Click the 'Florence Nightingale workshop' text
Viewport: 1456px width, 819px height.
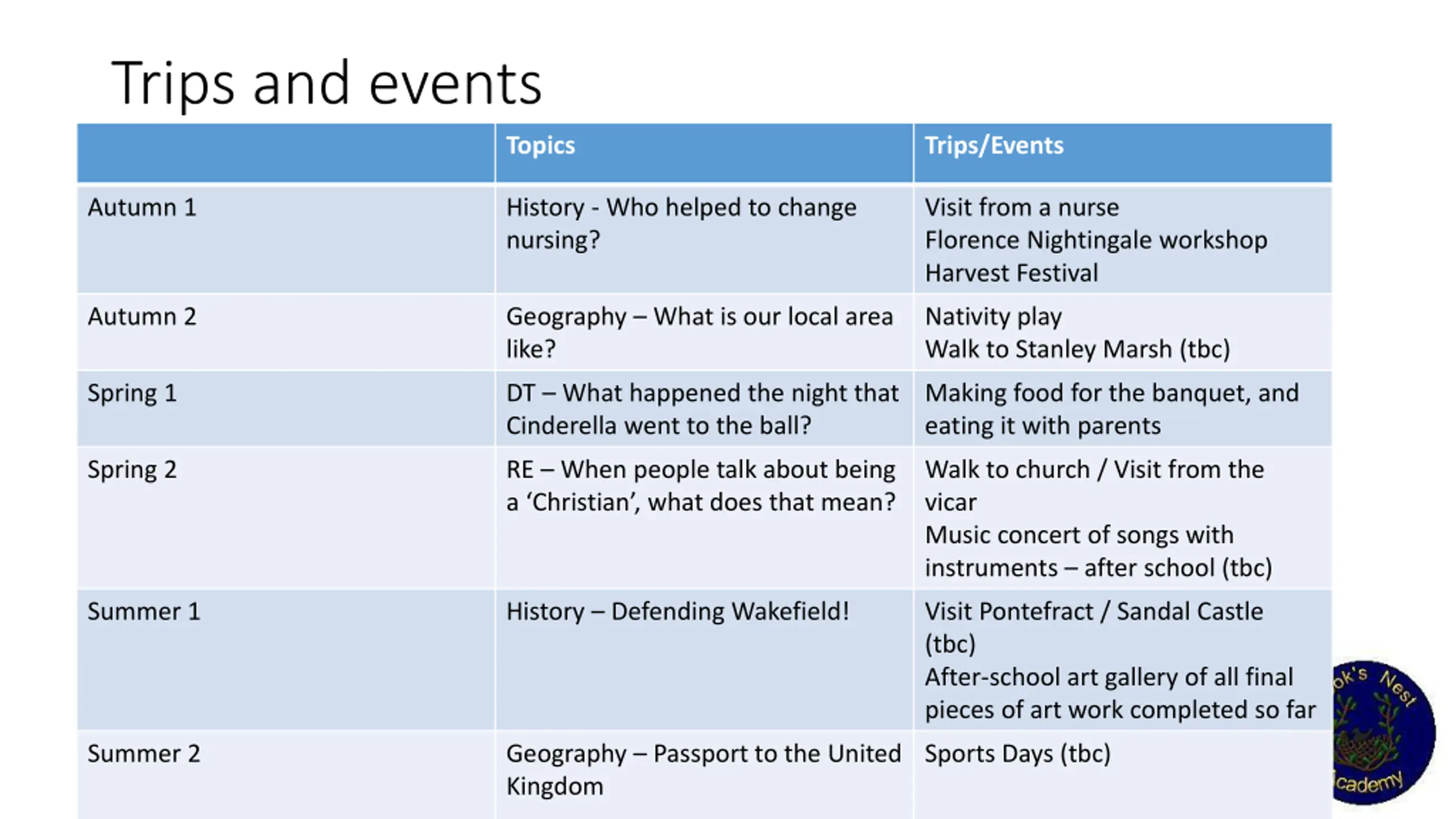coord(1095,241)
